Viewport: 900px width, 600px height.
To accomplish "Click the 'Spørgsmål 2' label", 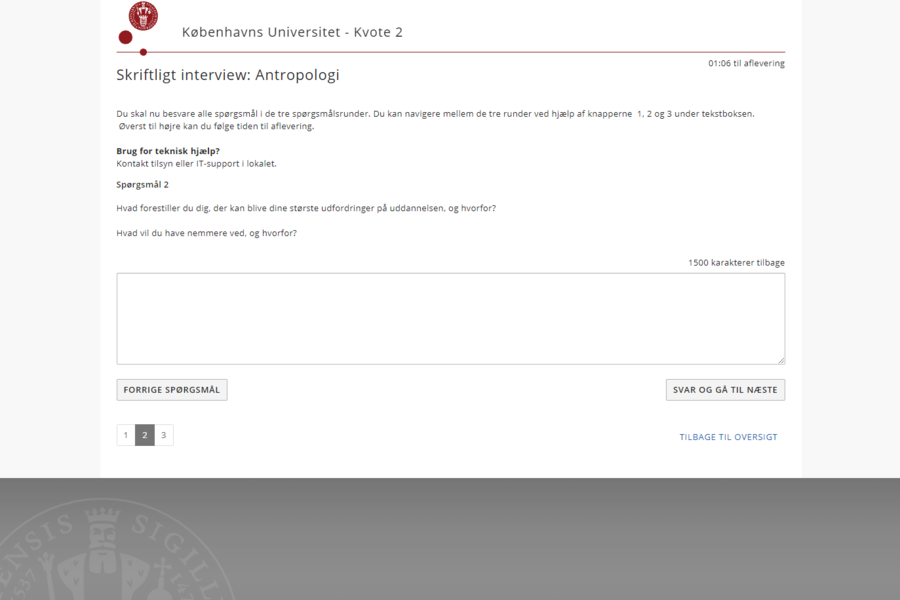I will [142, 185].
